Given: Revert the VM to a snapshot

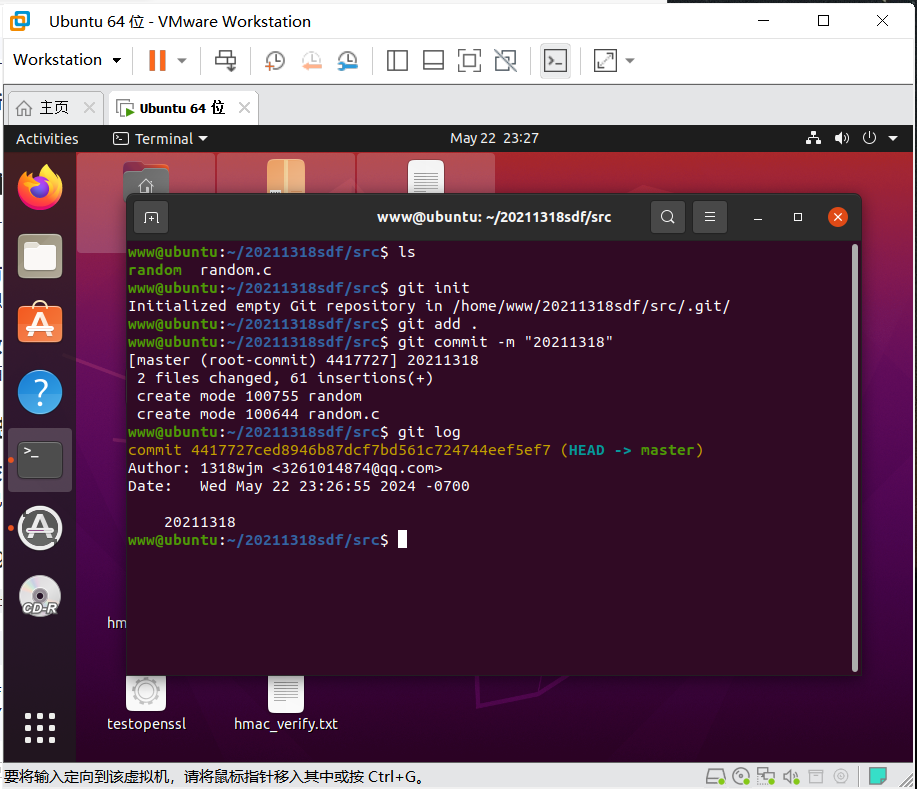Looking at the screenshot, I should click(x=311, y=60).
